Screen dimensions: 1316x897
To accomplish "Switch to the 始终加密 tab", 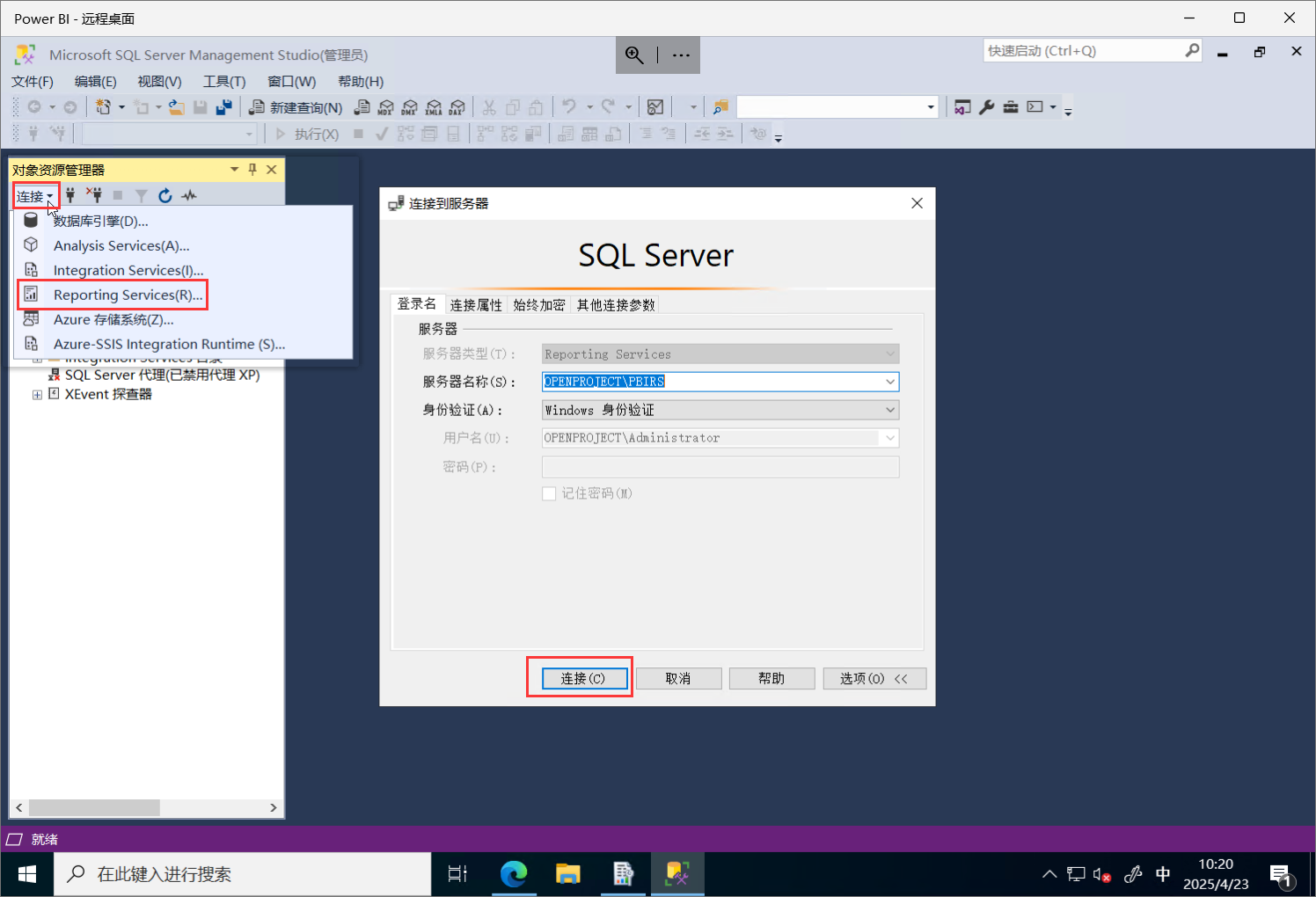I will [539, 305].
